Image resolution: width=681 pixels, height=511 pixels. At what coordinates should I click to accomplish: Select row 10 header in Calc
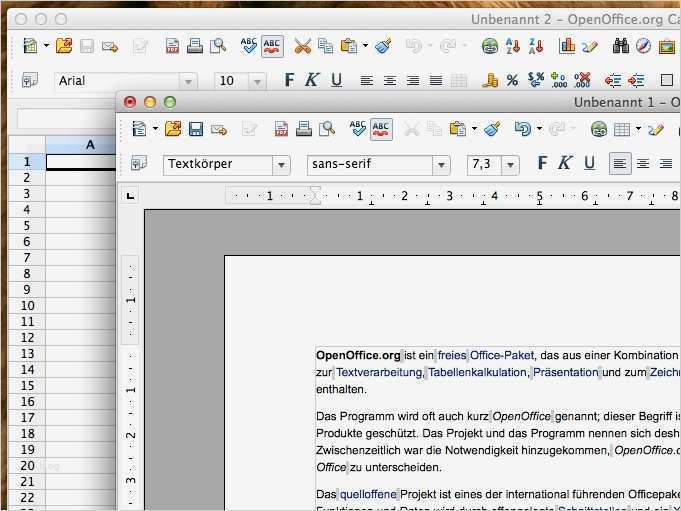27,306
